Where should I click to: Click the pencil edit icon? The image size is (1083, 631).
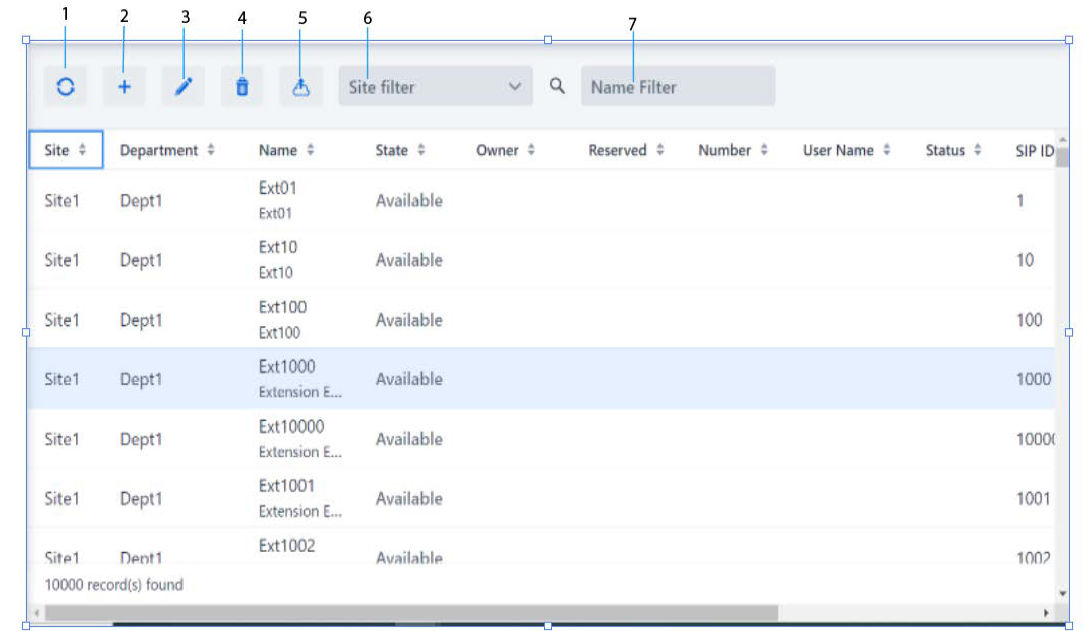183,87
